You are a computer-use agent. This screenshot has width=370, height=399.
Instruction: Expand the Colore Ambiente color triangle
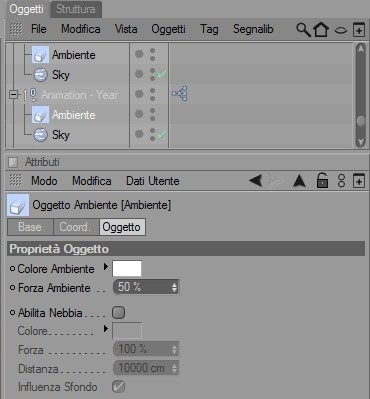click(106, 267)
